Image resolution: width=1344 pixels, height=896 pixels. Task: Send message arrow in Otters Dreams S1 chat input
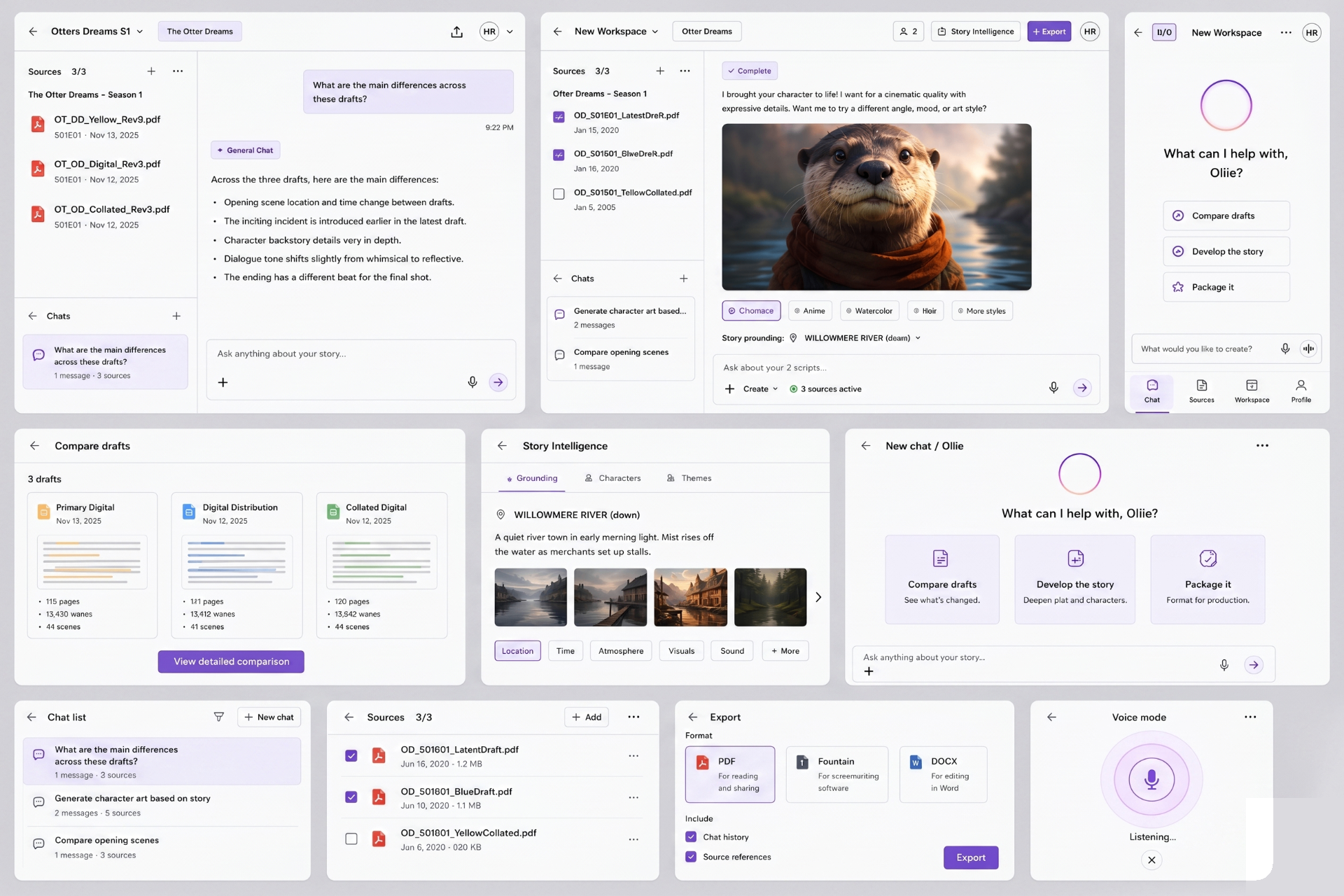pyautogui.click(x=498, y=382)
